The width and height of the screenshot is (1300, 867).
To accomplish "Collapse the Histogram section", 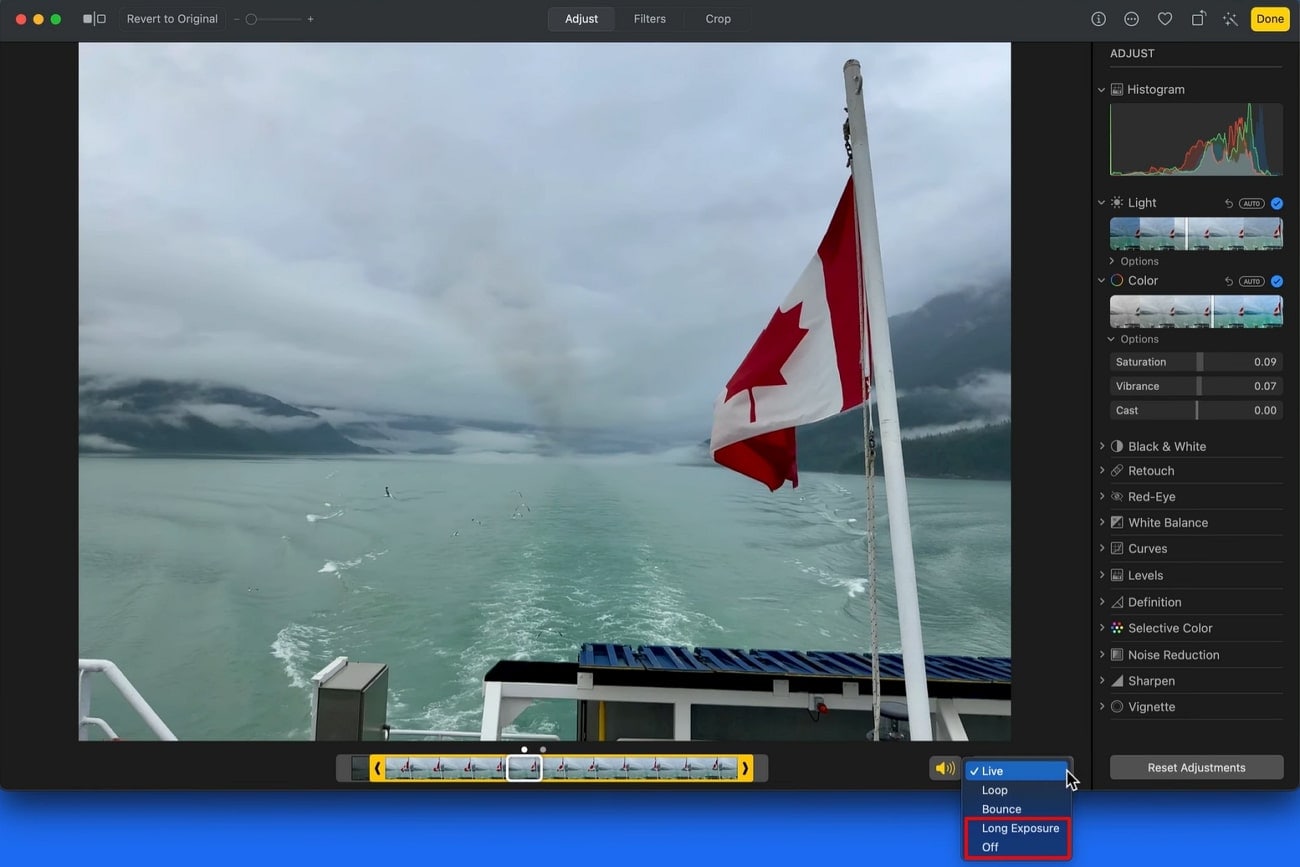I will 1102,90.
